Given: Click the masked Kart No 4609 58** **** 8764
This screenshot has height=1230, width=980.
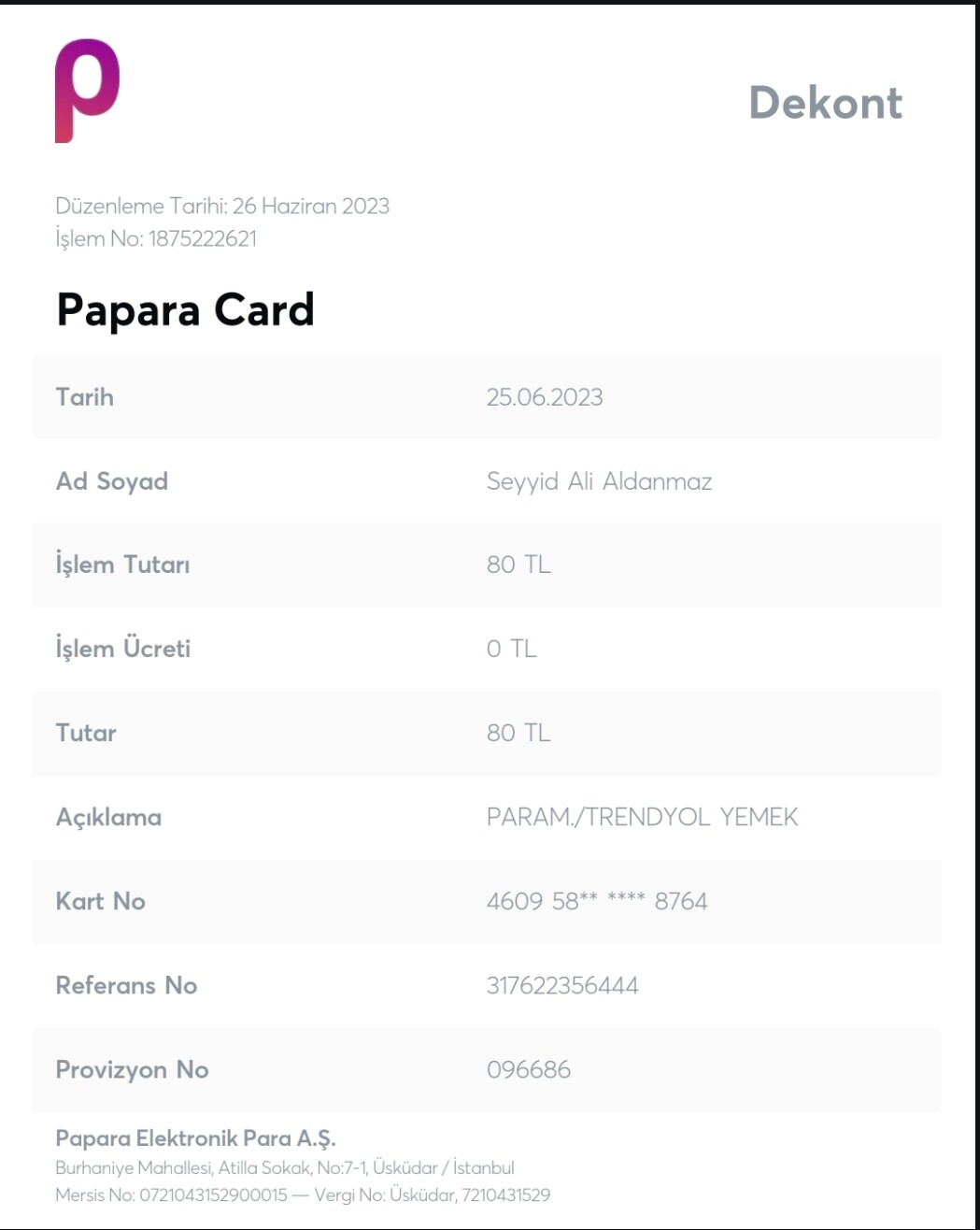Looking at the screenshot, I should (597, 901).
